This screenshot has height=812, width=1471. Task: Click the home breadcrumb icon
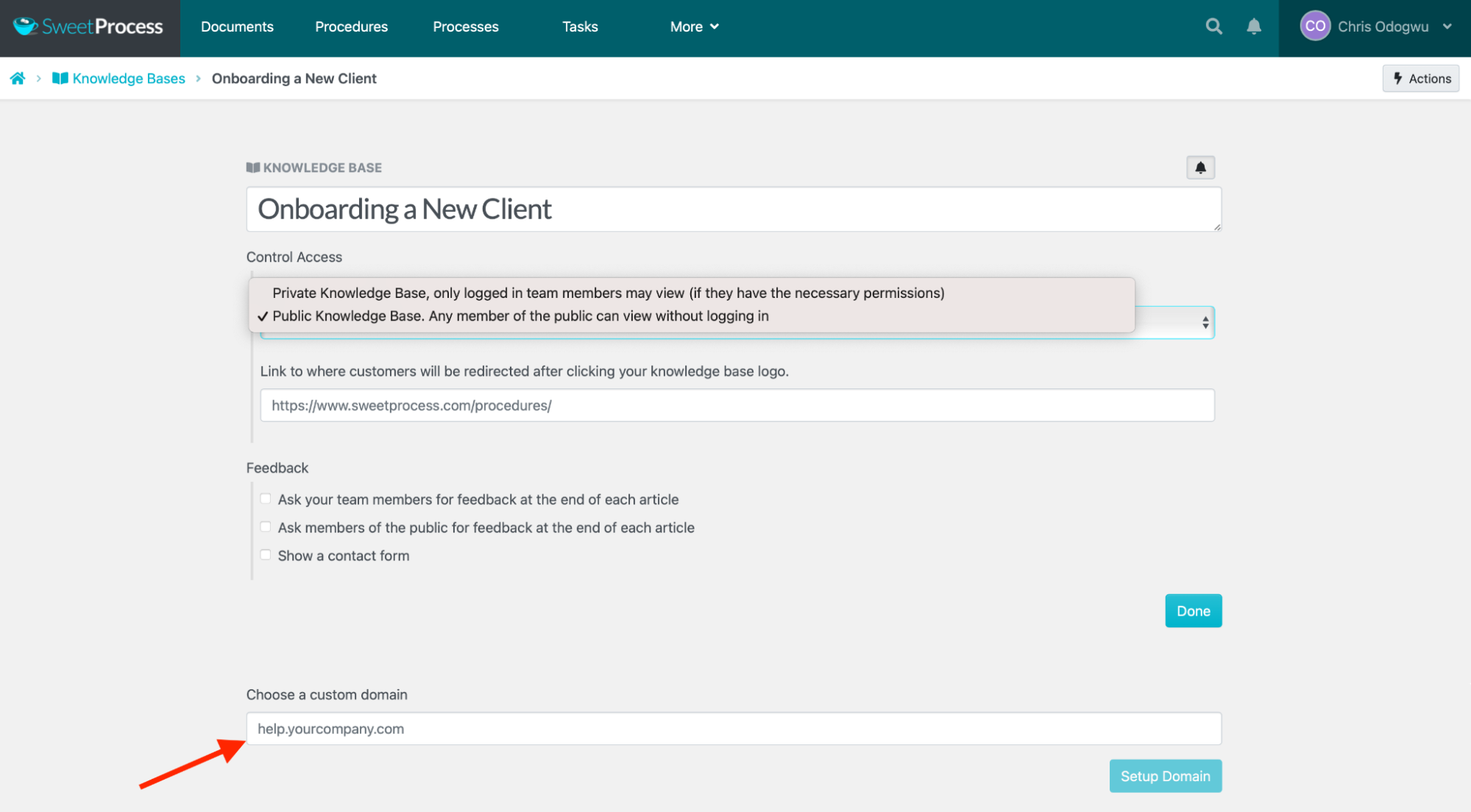tap(18, 79)
